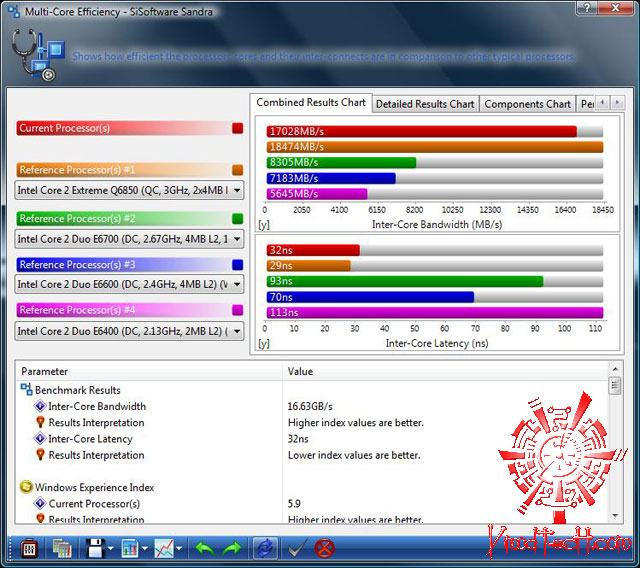Click the blue refresh icon
The image size is (640, 568).
coord(265,548)
